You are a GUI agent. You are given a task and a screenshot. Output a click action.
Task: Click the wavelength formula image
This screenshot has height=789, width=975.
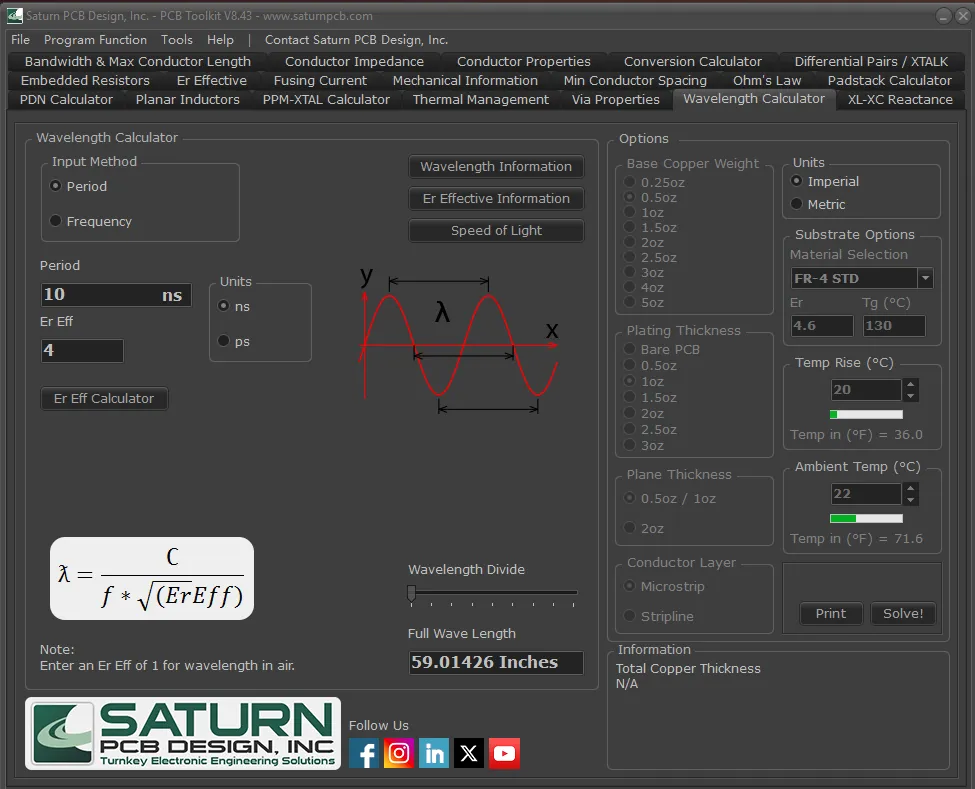point(152,578)
